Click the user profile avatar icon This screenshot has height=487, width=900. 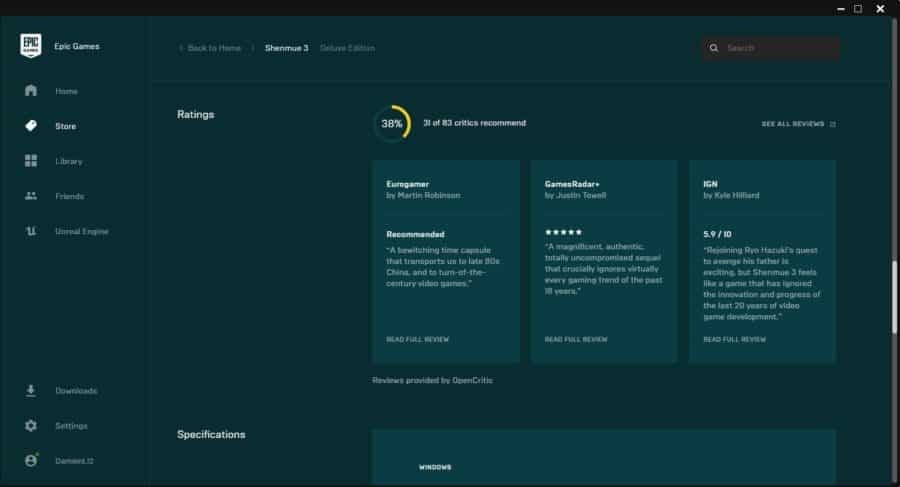[31, 460]
